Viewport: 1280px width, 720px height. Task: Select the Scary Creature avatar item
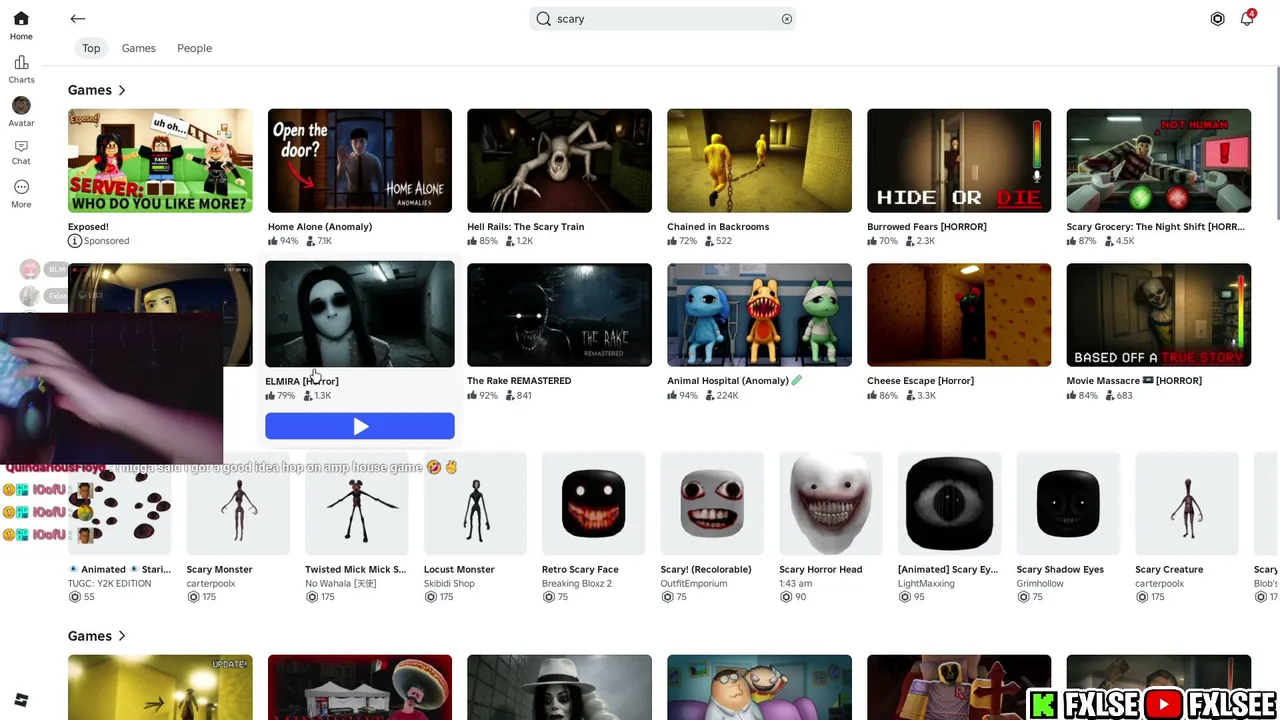point(1186,503)
